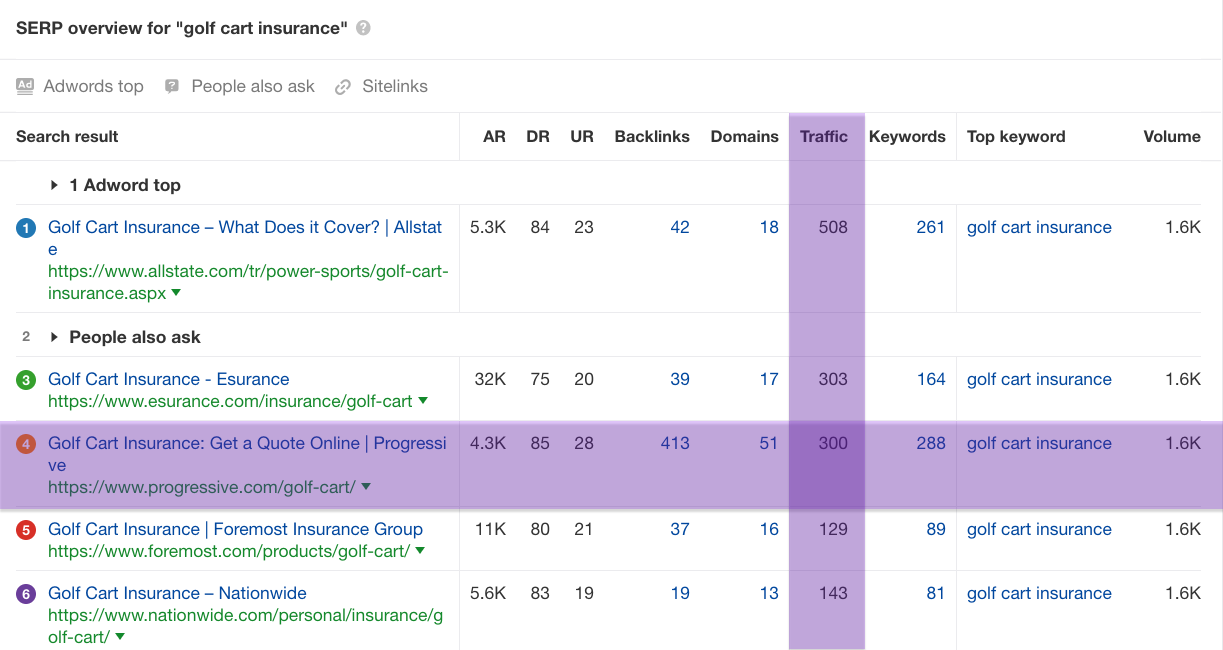1223x650 pixels.
Task: Open dropdown arrow next to Progressive URL
Action: 366,487
